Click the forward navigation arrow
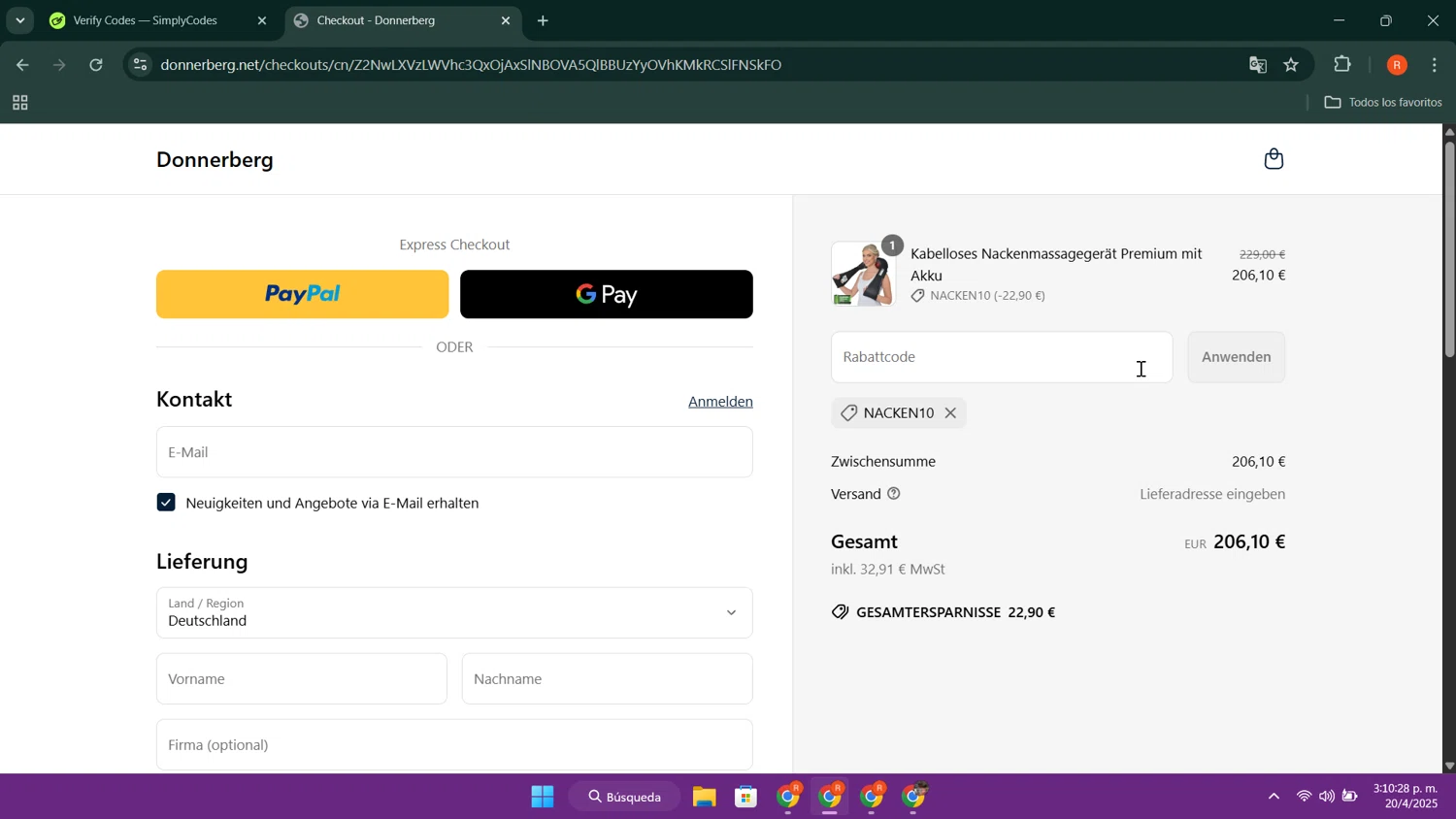The width and height of the screenshot is (1456, 819). 59,65
